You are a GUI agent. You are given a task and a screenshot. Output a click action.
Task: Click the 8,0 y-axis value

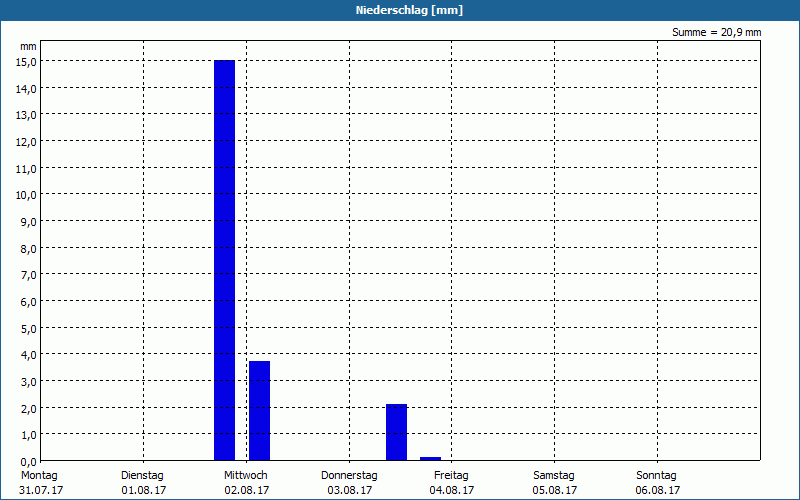(28, 248)
